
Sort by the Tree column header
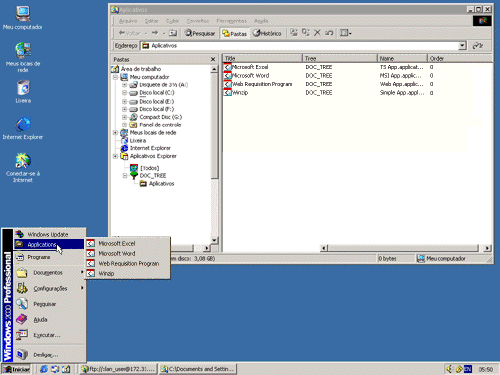(340, 58)
